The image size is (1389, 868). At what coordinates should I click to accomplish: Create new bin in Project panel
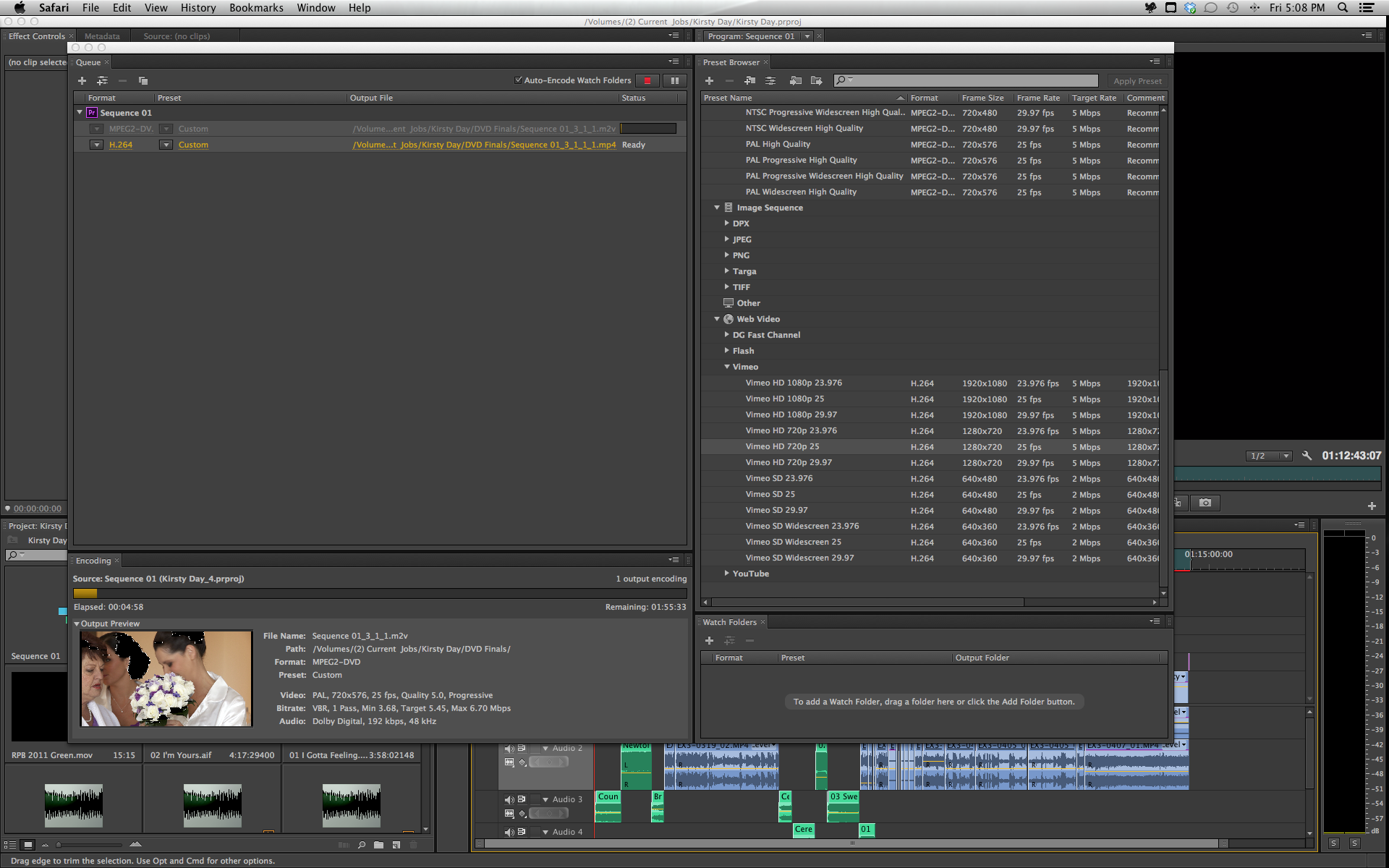click(x=378, y=844)
